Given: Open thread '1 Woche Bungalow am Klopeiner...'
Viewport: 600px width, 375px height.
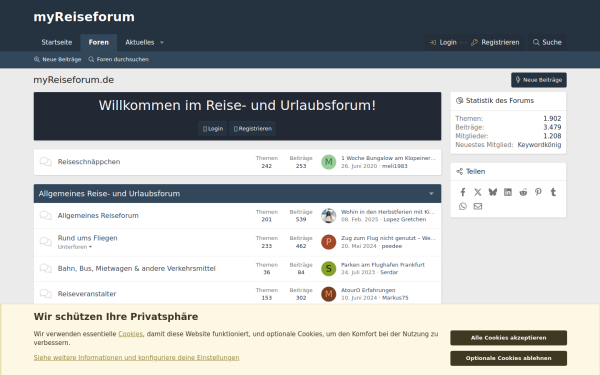Looking at the screenshot, I should point(388,158).
